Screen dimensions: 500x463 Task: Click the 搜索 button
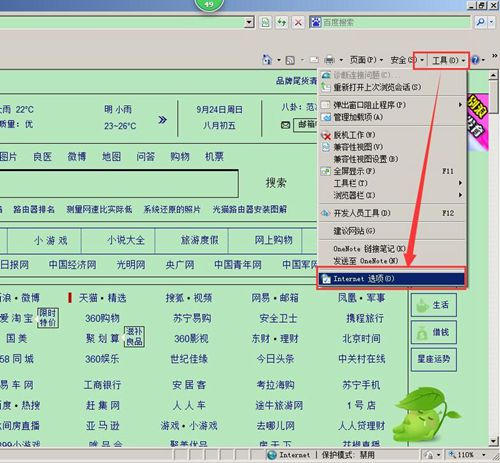pyautogui.click(x=276, y=183)
